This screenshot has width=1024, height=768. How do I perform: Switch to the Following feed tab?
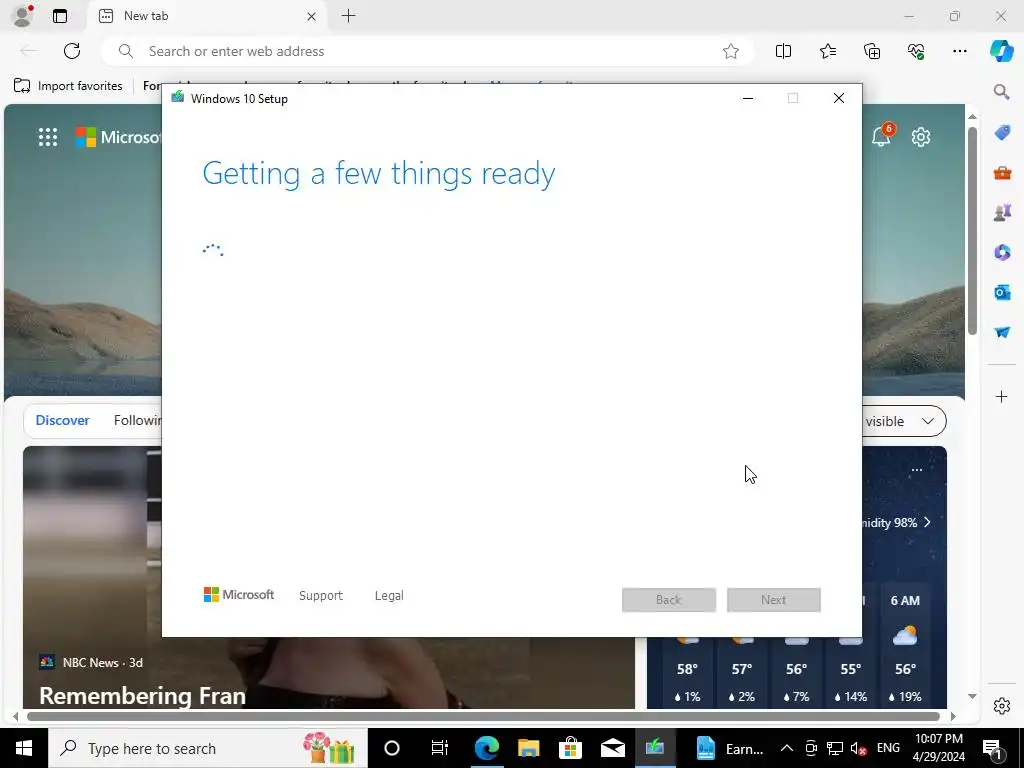tap(137, 421)
